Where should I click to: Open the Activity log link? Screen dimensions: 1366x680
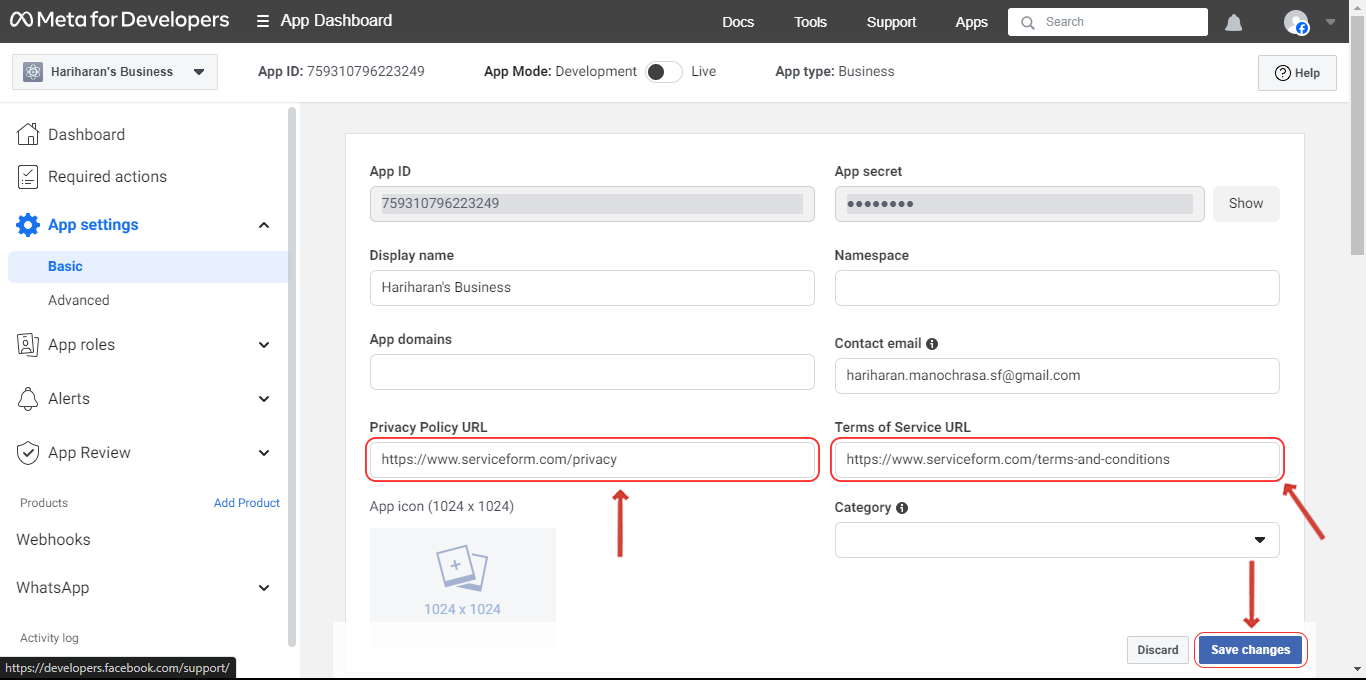[49, 638]
